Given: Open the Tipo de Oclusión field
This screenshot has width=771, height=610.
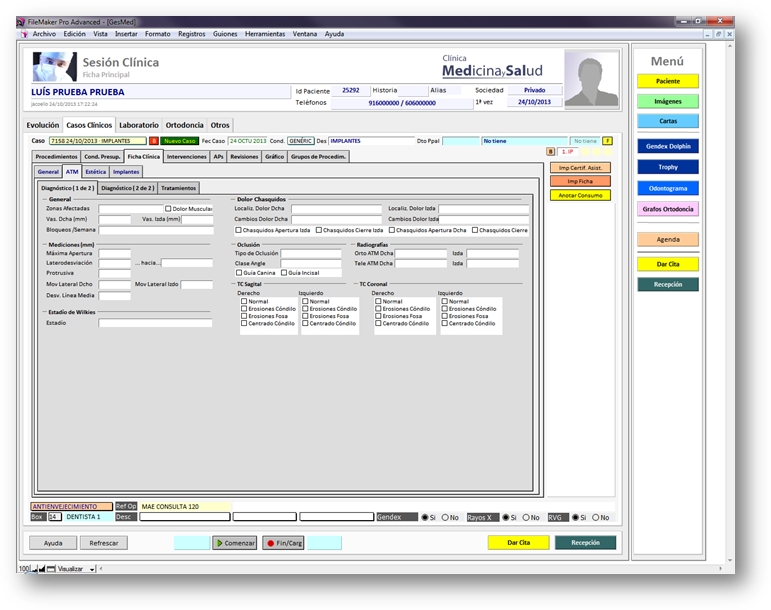Looking at the screenshot, I should tap(311, 254).
